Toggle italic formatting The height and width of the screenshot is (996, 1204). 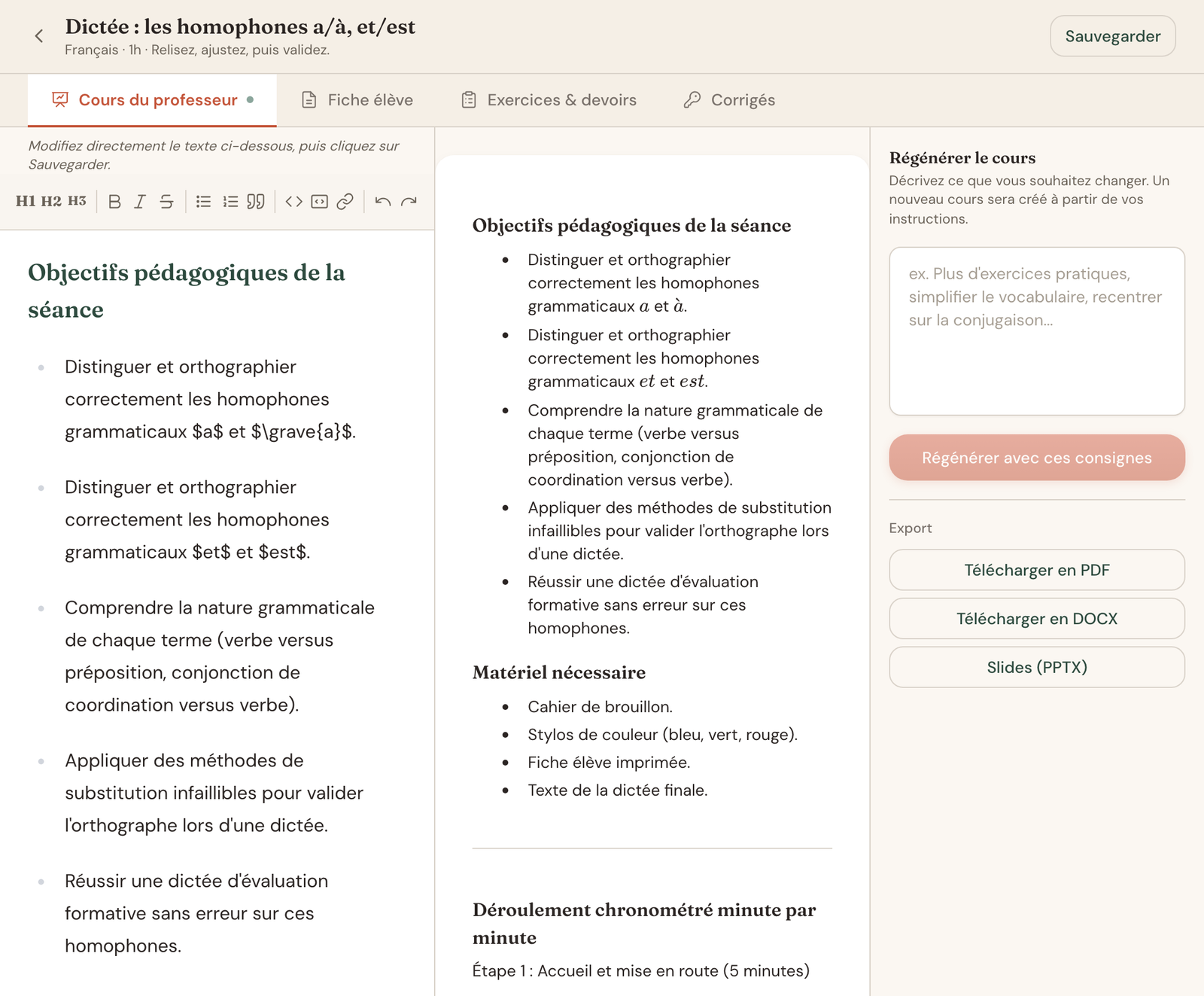140,202
